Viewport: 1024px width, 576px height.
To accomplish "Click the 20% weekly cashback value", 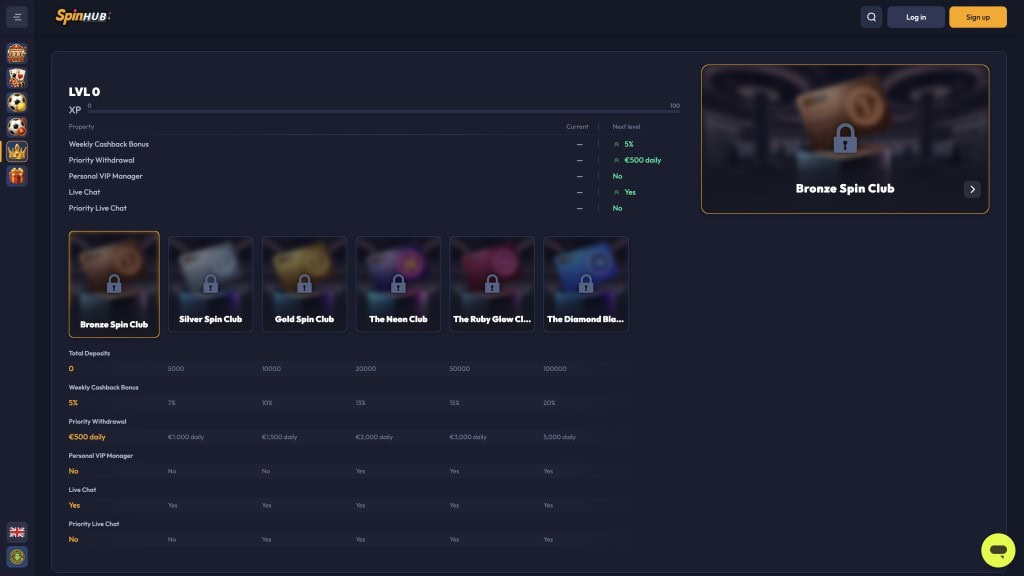I will (x=549, y=403).
